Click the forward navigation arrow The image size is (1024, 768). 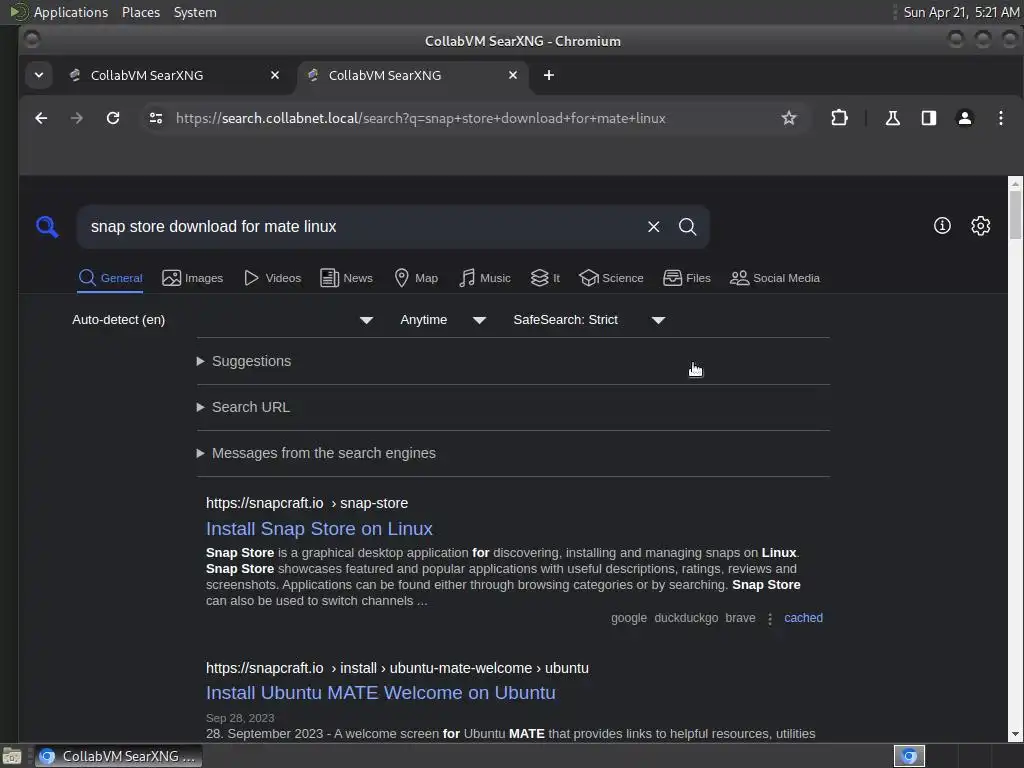point(76,118)
